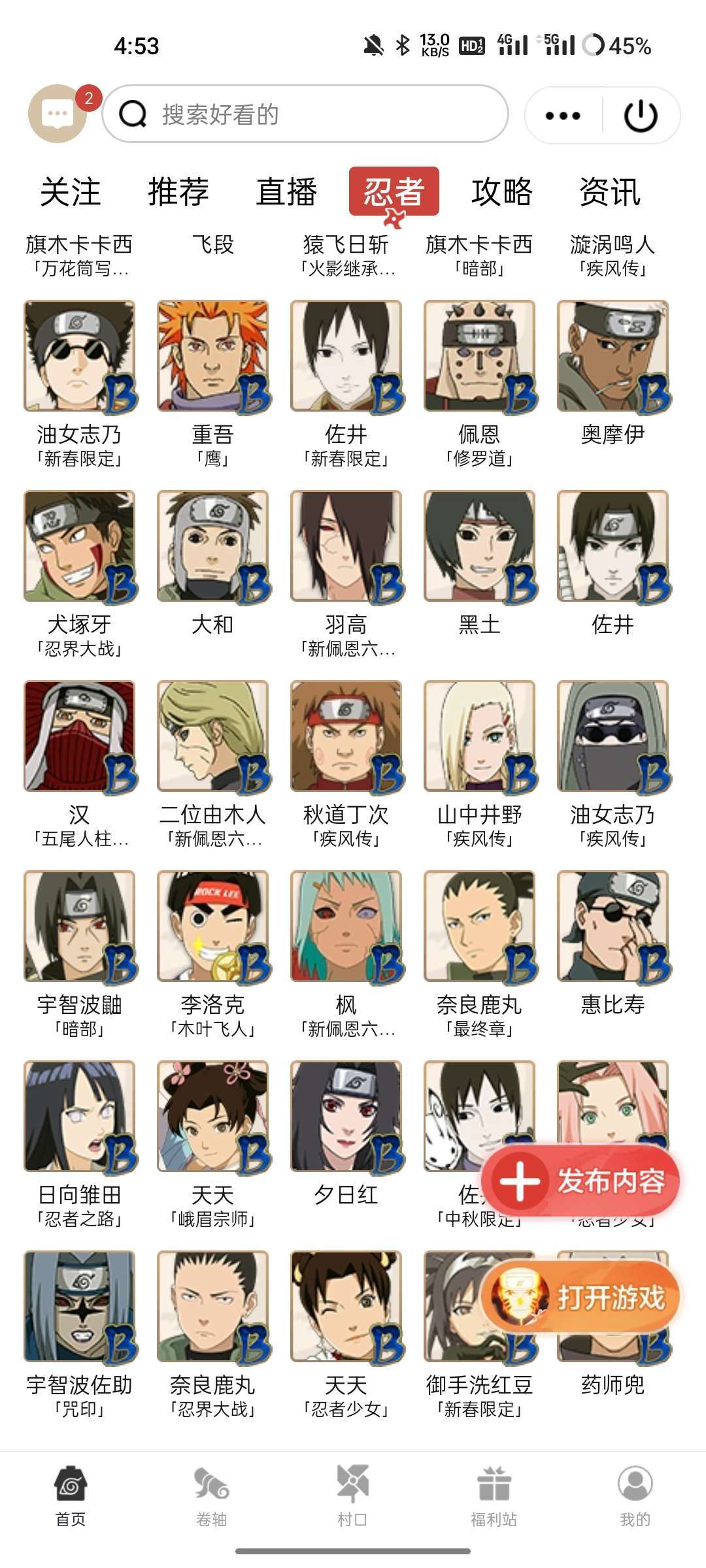Open the 资讯 tab
This screenshot has width=706, height=1568.
(610, 191)
